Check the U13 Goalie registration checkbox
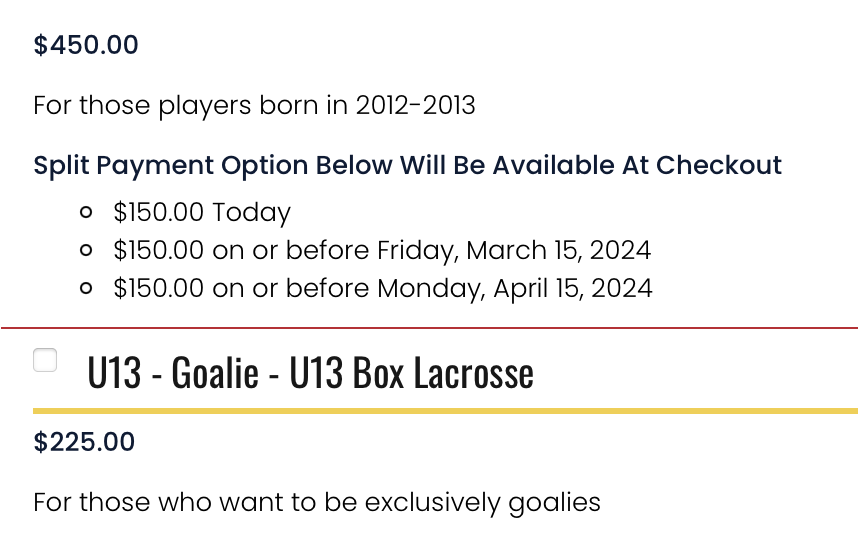 click(x=45, y=360)
